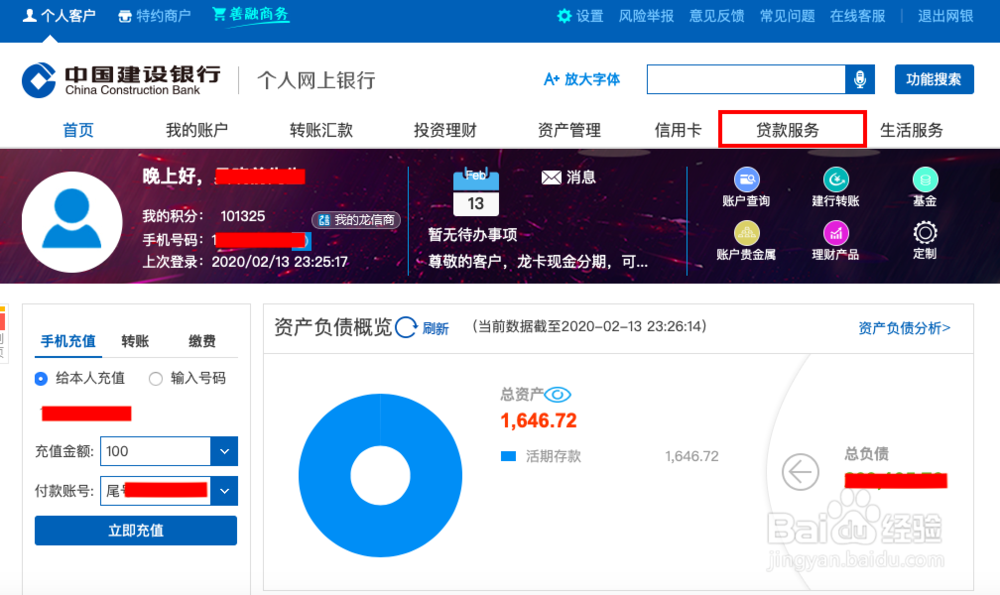Open 建行转账 transfer shortcut icon
Screen dimensions: 1000x595
click(835, 180)
